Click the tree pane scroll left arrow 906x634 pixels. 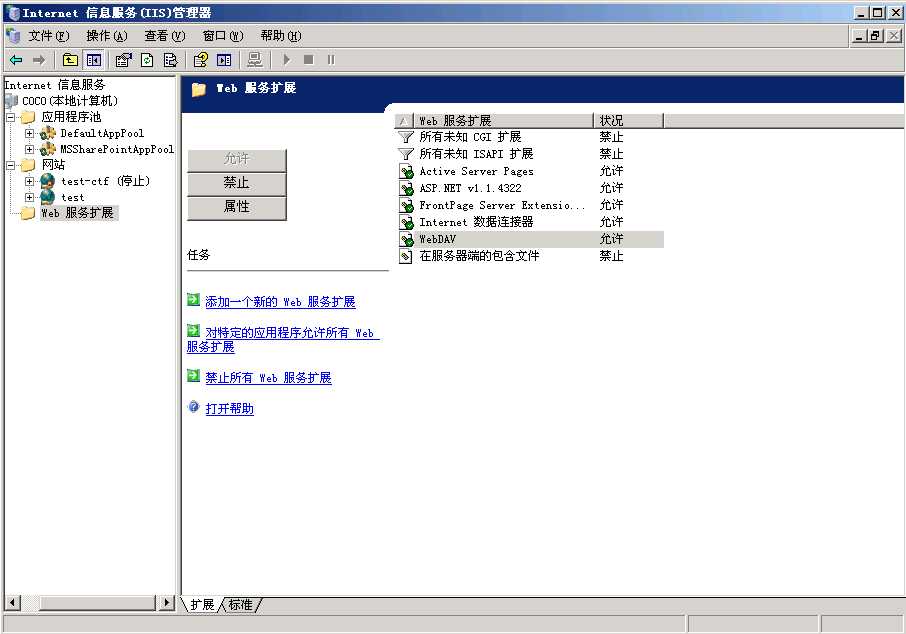[x=13, y=603]
